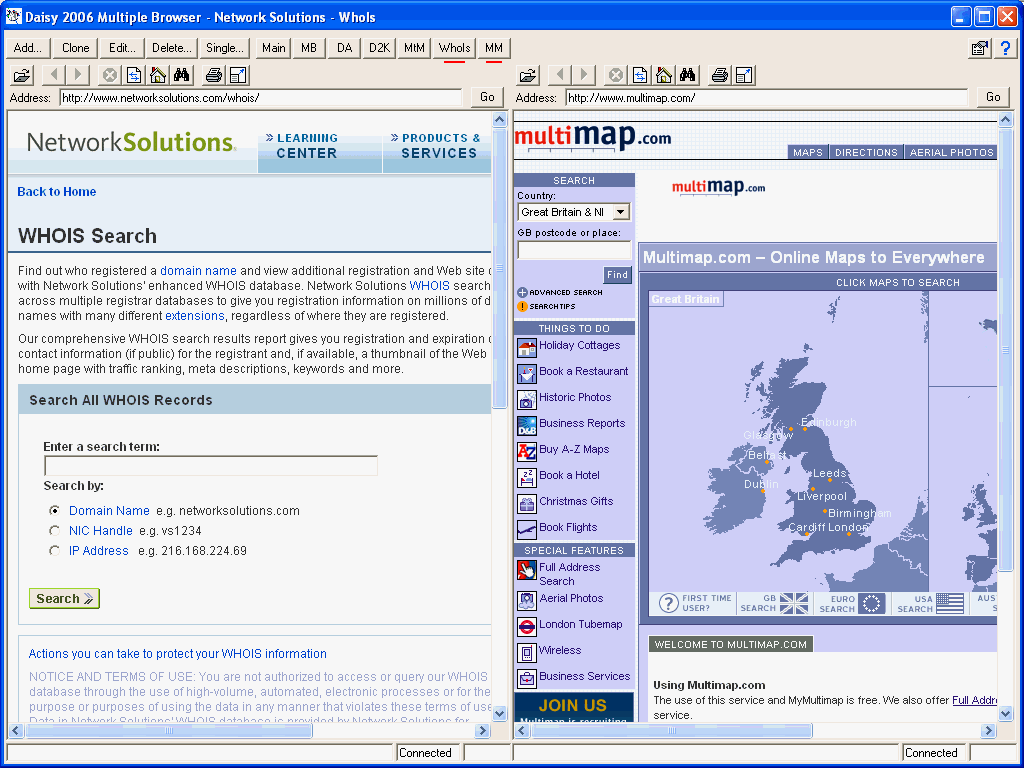Switch to the WhoIs layout tab
The width and height of the screenshot is (1024, 768).
(454, 48)
